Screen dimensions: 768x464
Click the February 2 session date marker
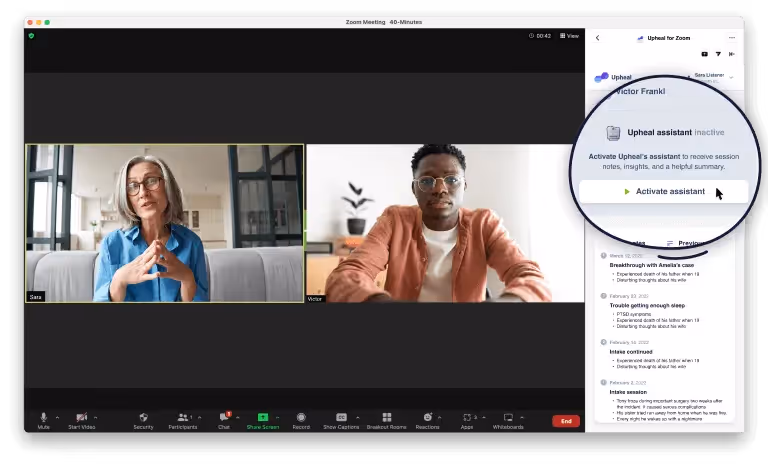603,382
